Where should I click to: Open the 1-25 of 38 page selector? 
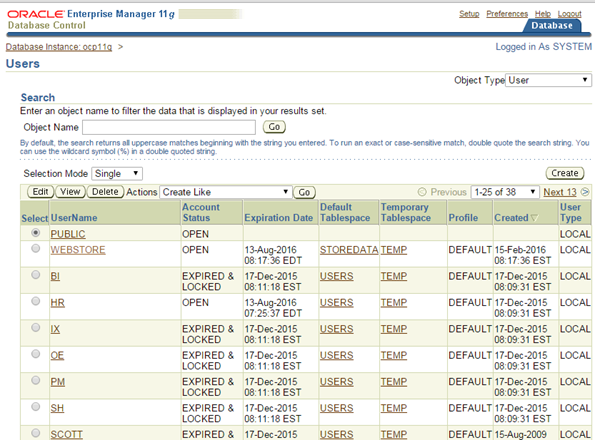505,192
